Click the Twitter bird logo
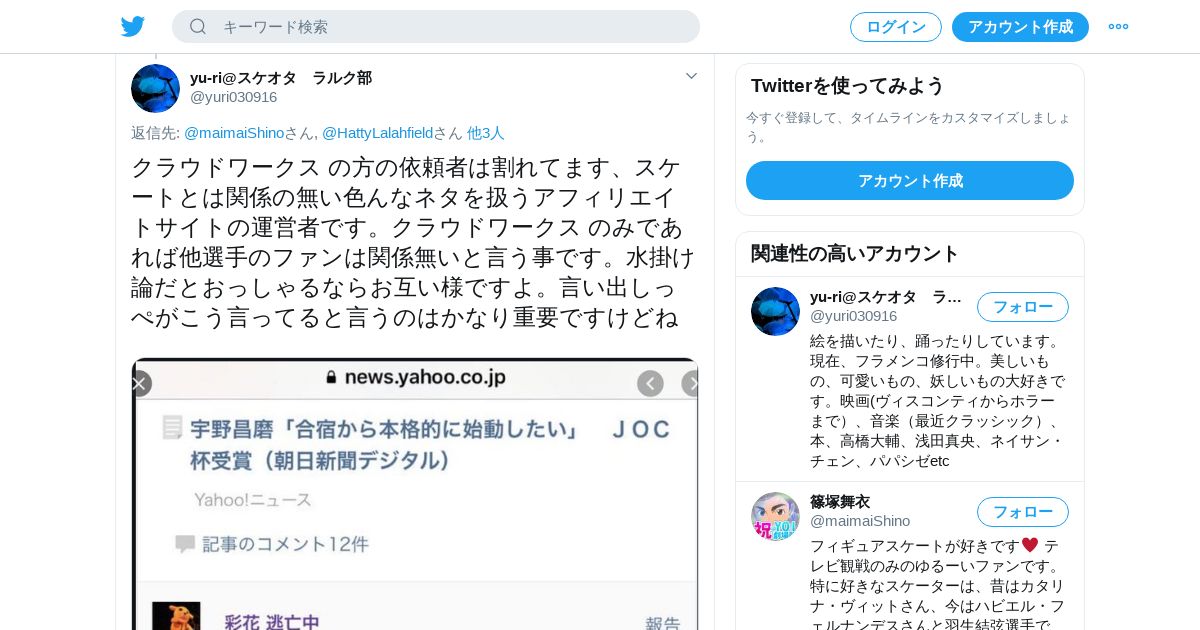The height and width of the screenshot is (630, 1200). coord(133,26)
